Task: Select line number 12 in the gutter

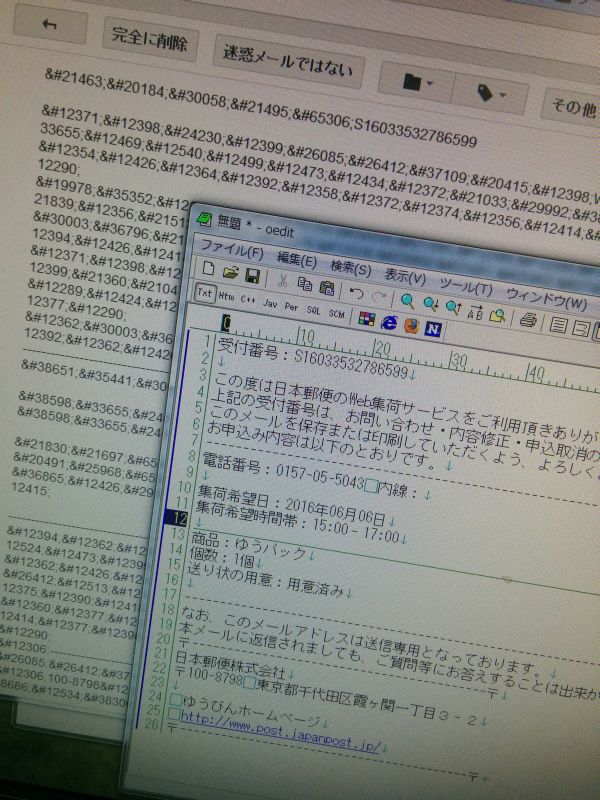Action: pos(177,518)
